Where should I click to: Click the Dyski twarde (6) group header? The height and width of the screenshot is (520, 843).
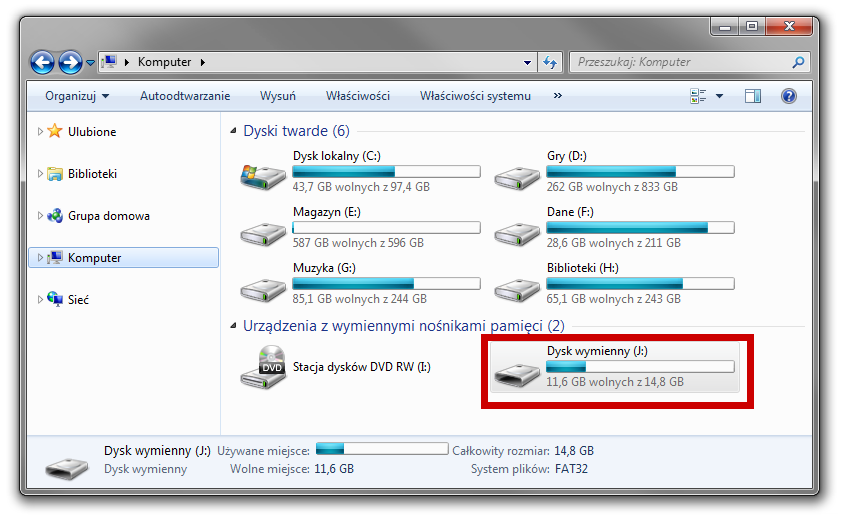(x=296, y=131)
